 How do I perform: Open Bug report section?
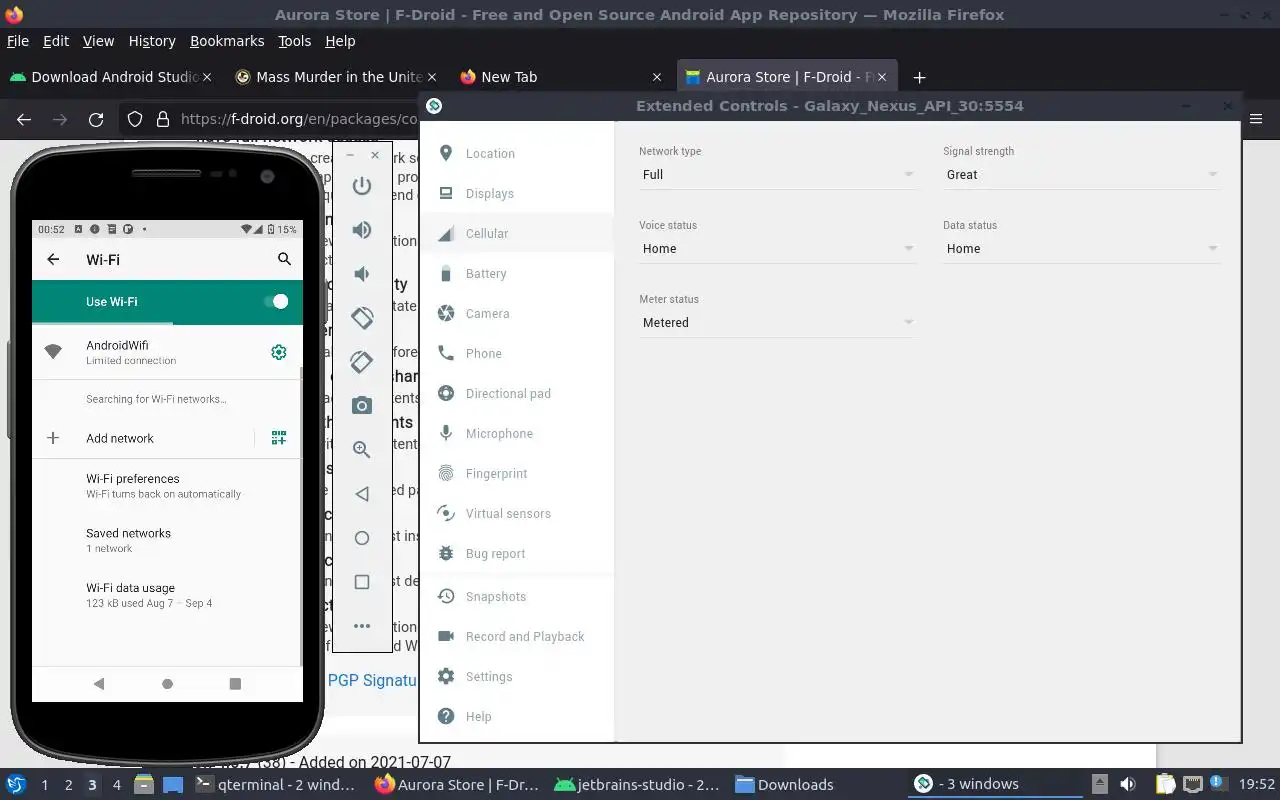pos(516,554)
